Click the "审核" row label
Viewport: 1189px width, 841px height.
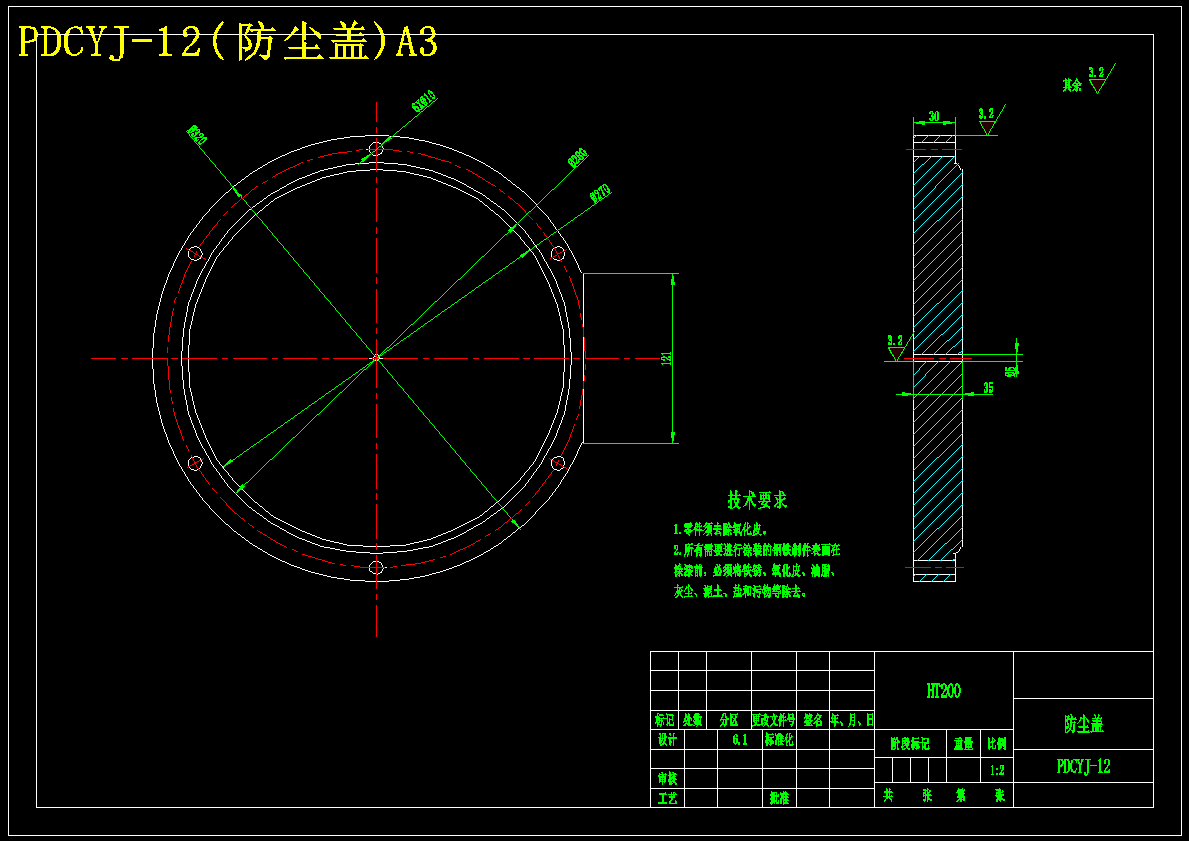click(x=667, y=778)
